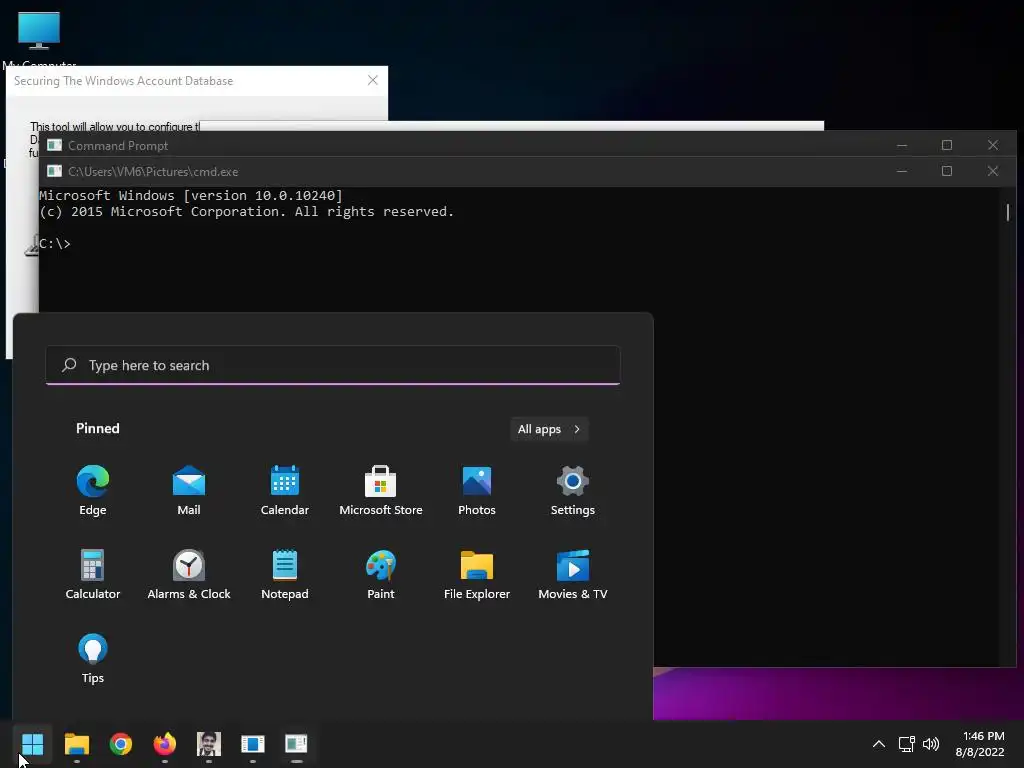
Task: Open the clock and date flyout
Action: click(980, 744)
